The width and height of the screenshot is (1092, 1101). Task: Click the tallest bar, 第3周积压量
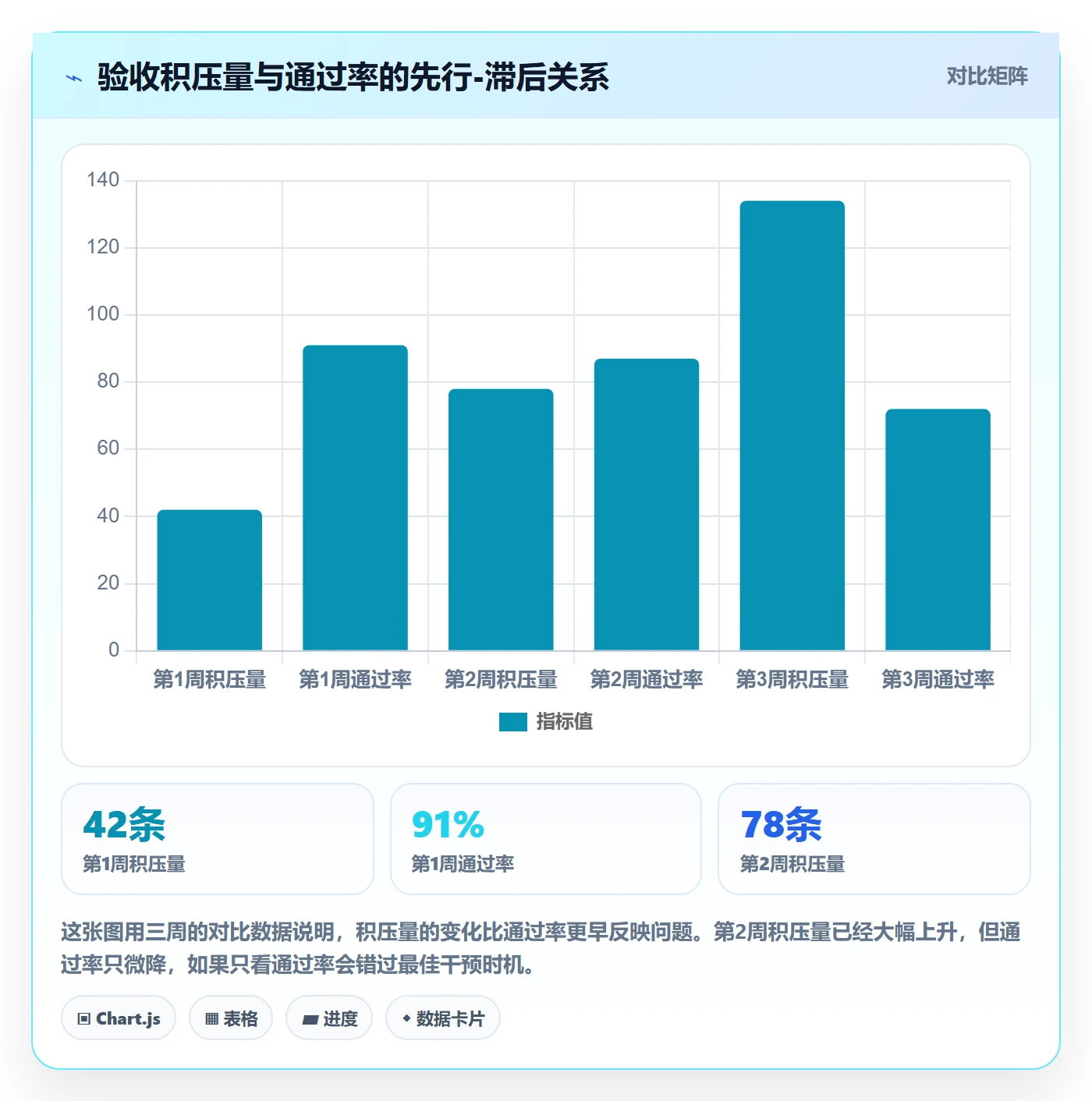point(792,426)
